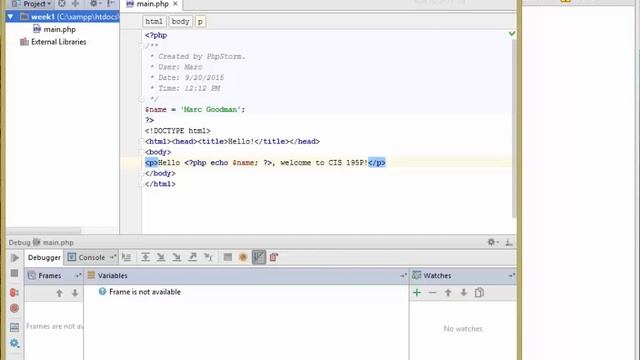Open Debug tool window gear settings
Image resolution: width=640 pixels, height=360 pixels.
[x=493, y=242]
